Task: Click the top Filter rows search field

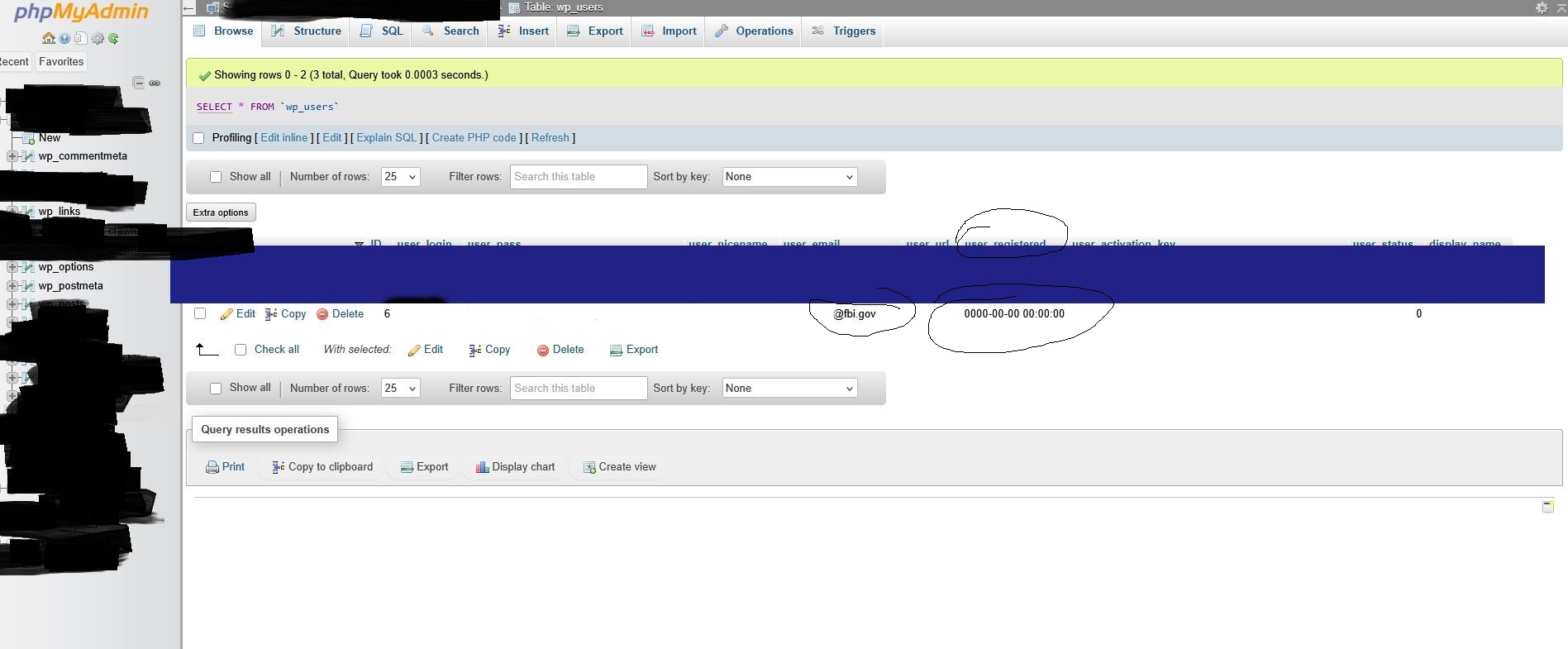Action: click(578, 177)
